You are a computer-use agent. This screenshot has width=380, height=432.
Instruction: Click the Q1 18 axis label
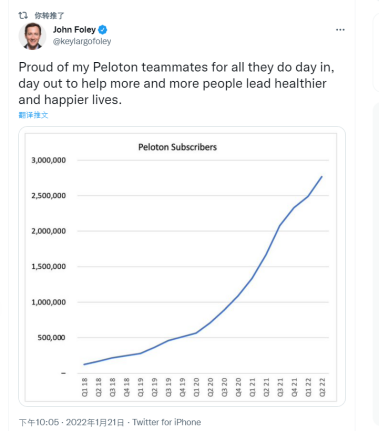point(85,387)
